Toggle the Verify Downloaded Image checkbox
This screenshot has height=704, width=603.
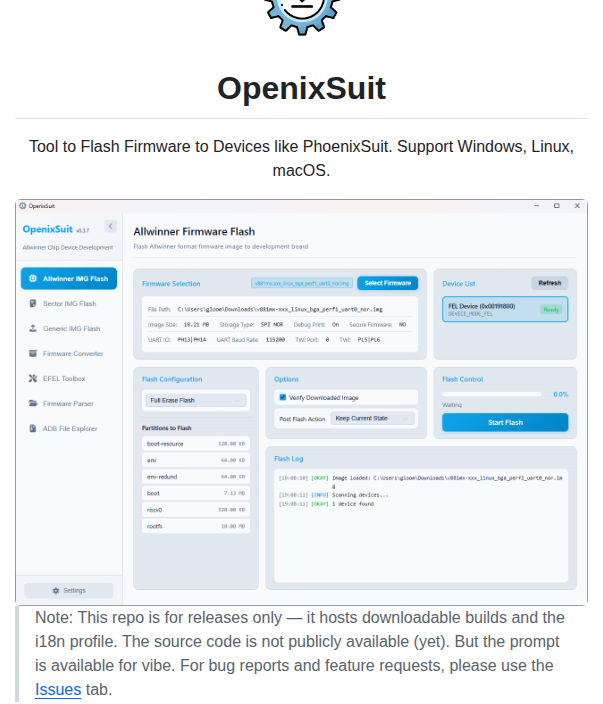(x=283, y=397)
